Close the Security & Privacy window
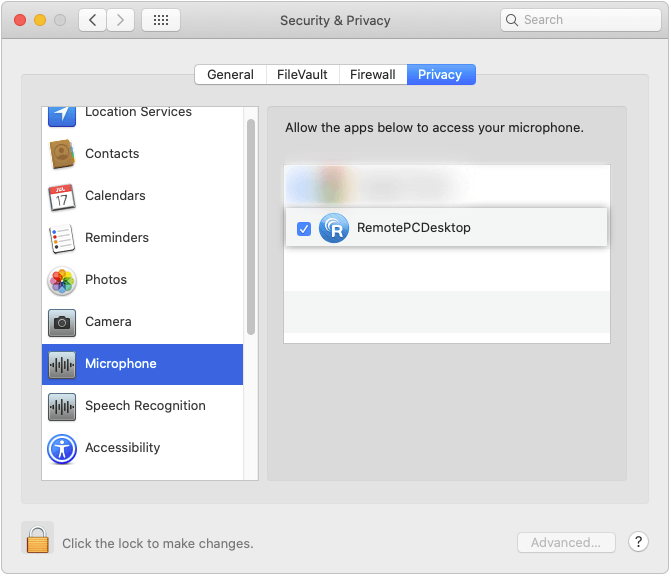The image size is (671, 576). [20, 20]
